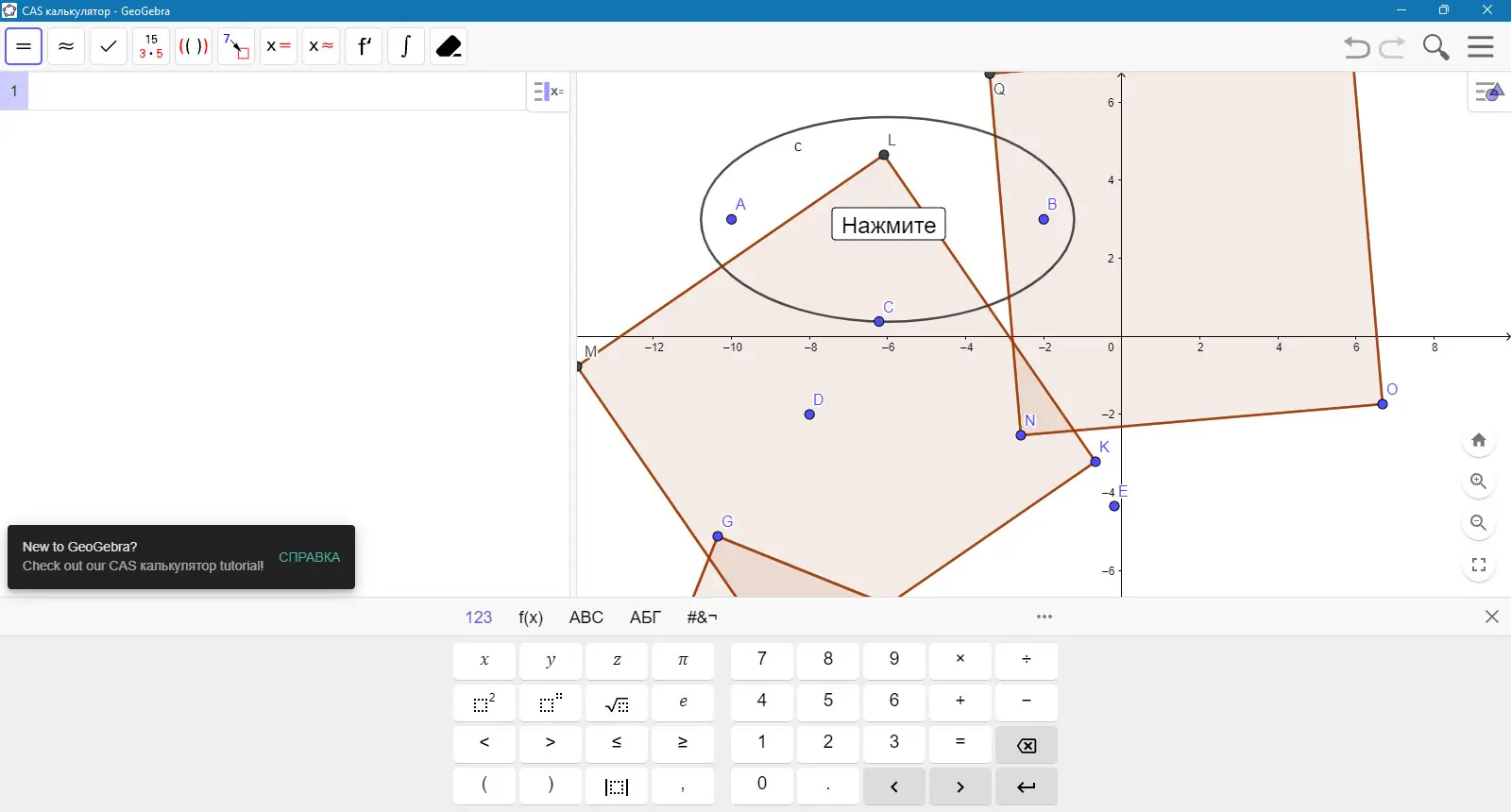Tap the greater-than-or-equal ≥ key
This screenshot has width=1511, height=812.
pyautogui.click(x=683, y=744)
